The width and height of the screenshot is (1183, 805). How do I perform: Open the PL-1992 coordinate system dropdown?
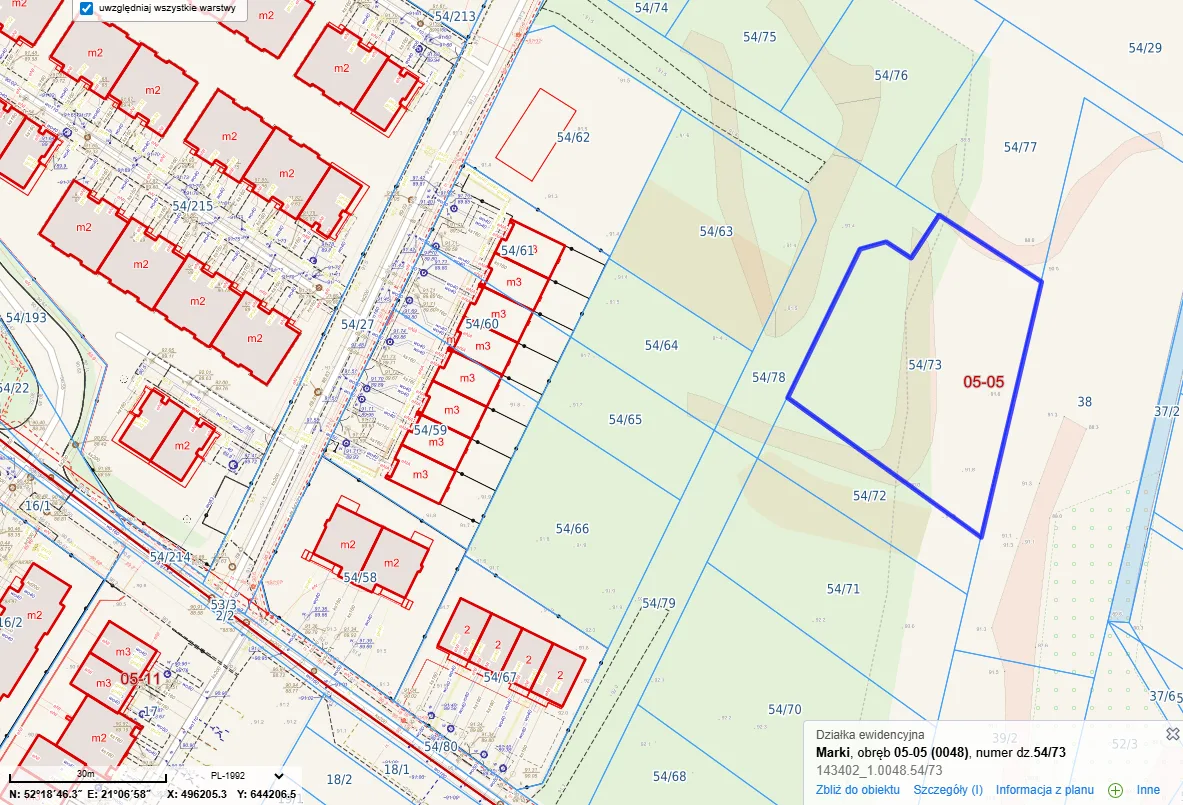tap(247, 776)
